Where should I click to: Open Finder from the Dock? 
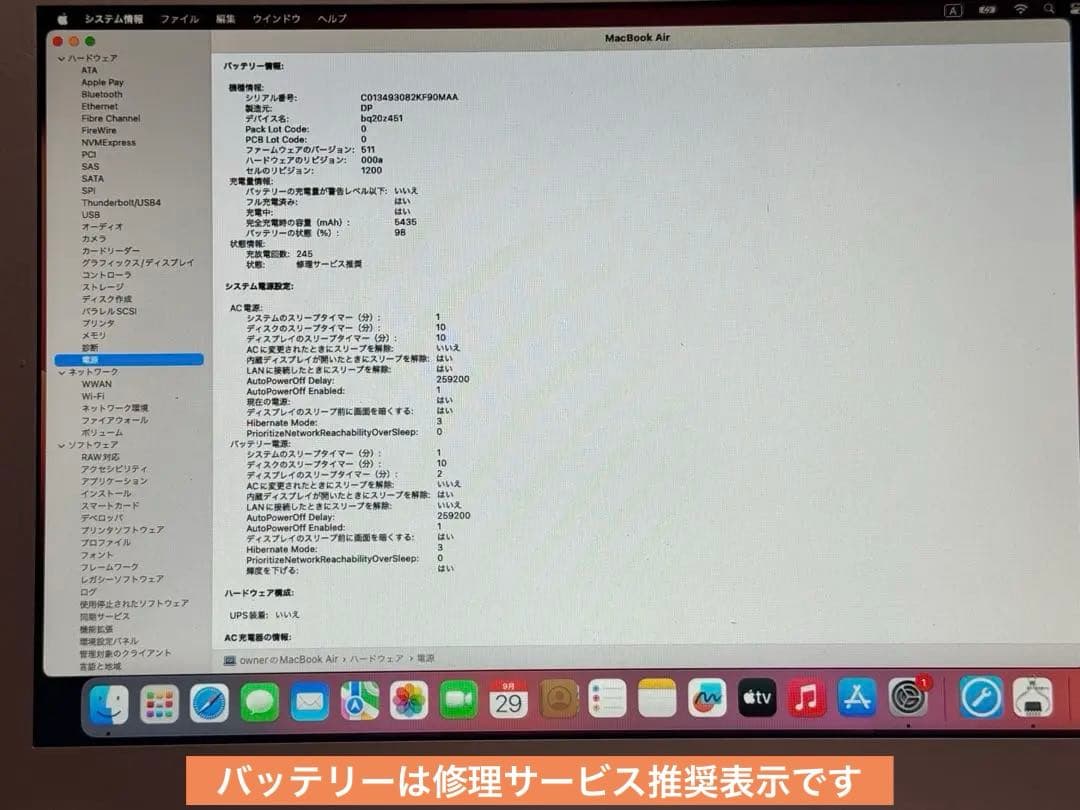pyautogui.click(x=108, y=705)
